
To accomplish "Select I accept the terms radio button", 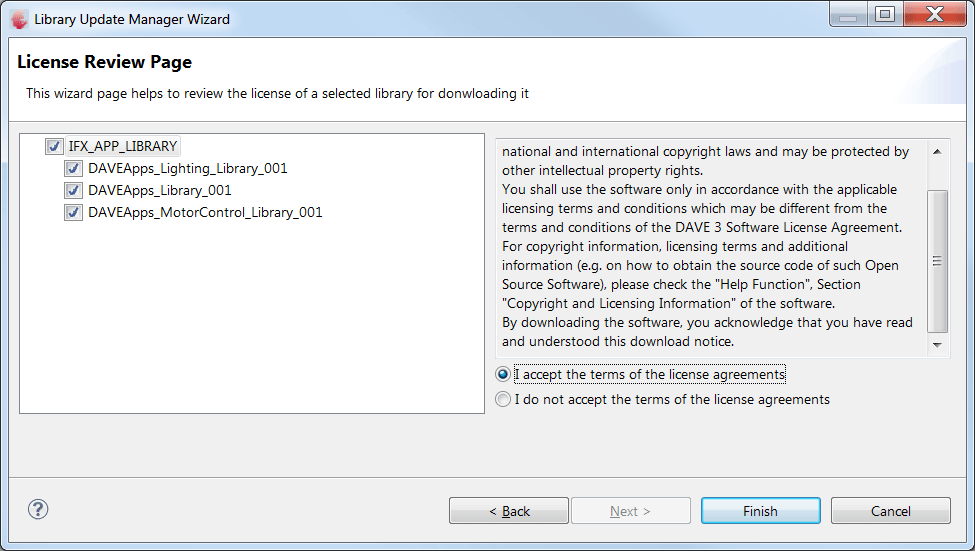I will click(503, 374).
